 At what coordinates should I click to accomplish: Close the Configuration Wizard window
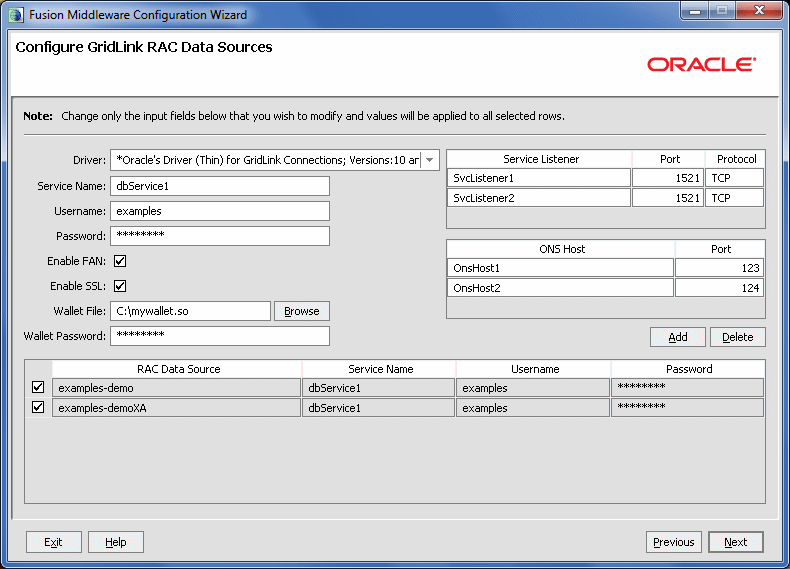click(759, 11)
